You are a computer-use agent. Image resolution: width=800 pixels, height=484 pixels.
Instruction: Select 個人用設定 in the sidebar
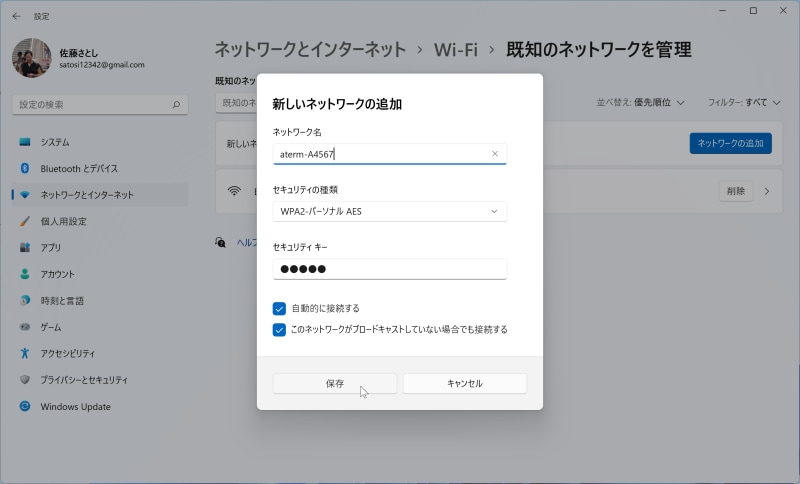tap(63, 221)
